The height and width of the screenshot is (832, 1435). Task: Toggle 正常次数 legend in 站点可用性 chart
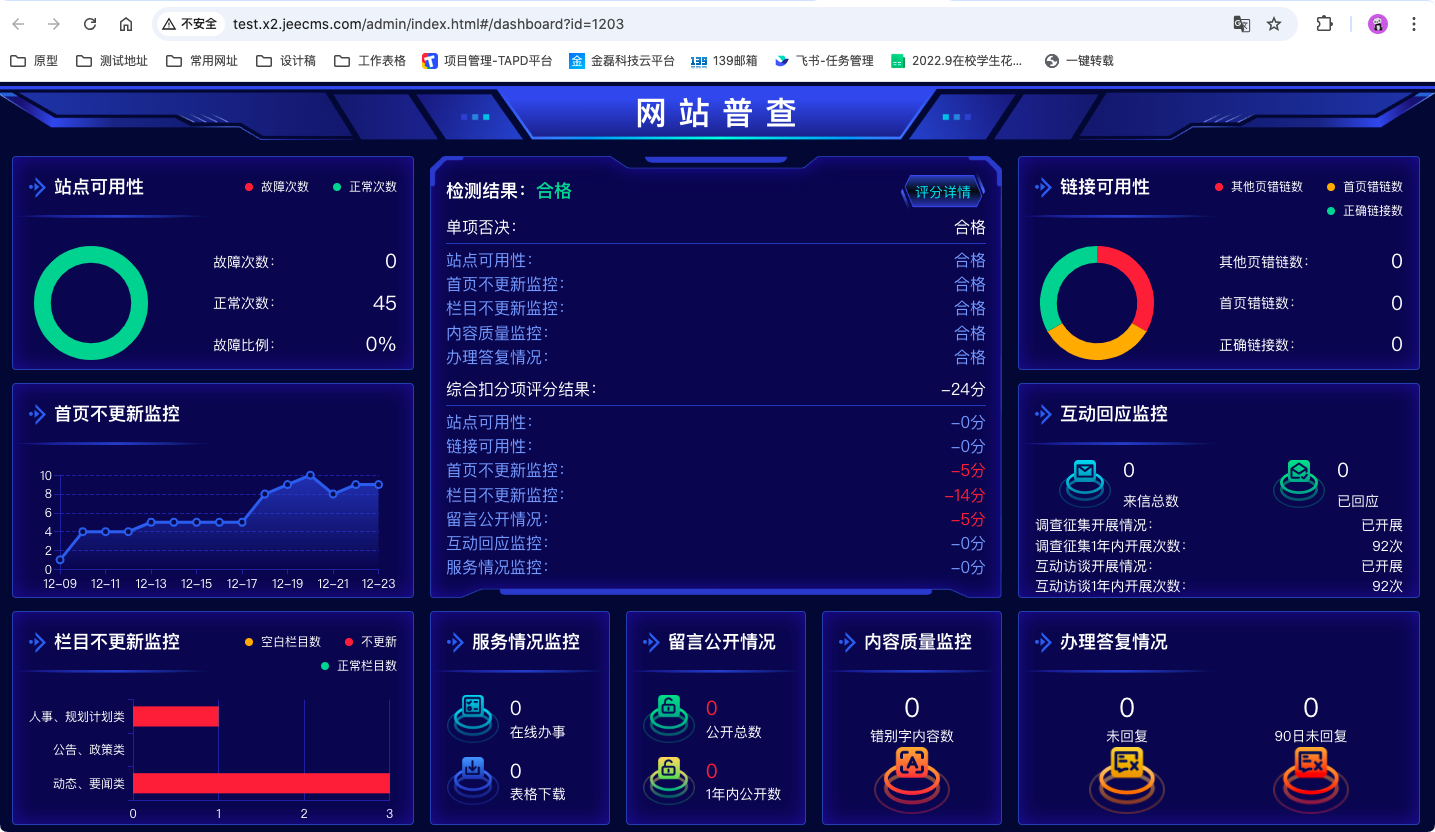(365, 187)
